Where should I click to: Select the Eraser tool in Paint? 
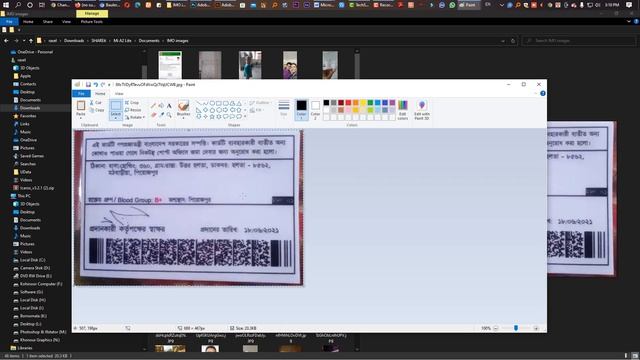[x=153, y=115]
